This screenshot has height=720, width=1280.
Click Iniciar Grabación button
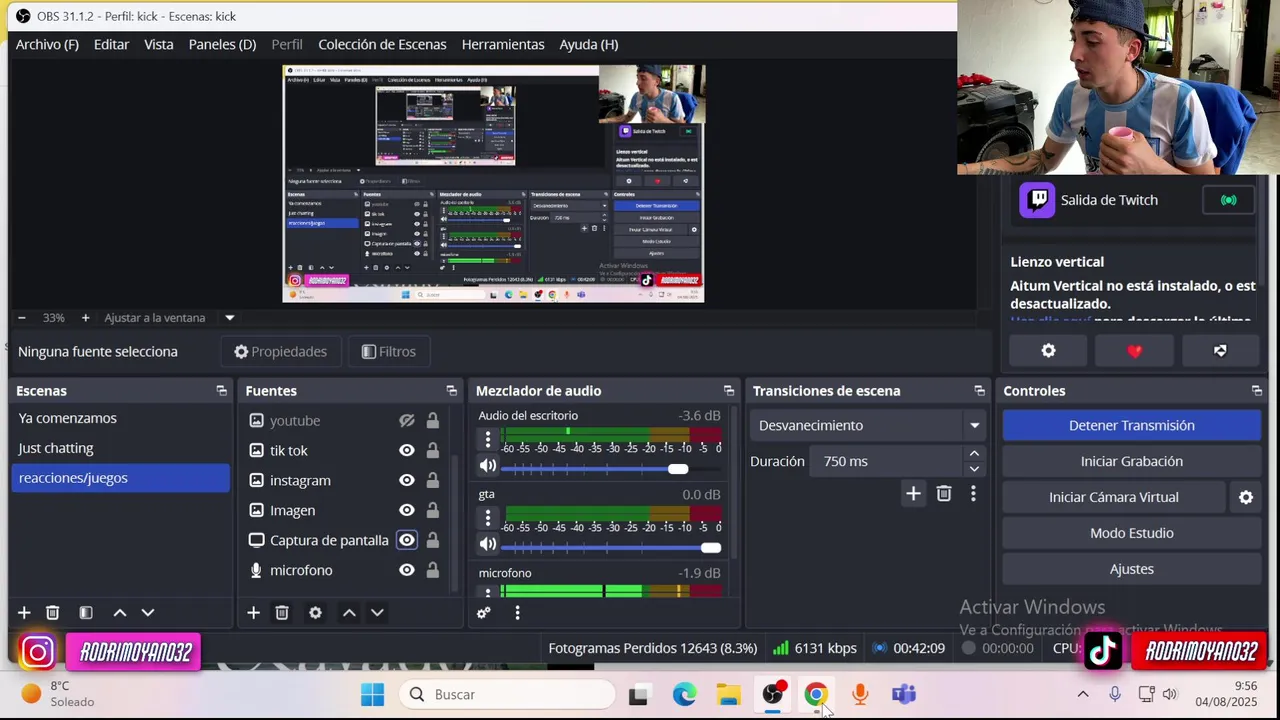coord(1132,461)
